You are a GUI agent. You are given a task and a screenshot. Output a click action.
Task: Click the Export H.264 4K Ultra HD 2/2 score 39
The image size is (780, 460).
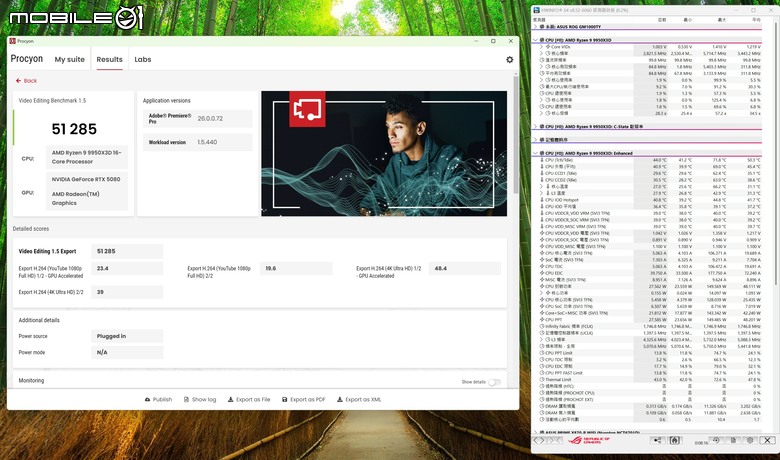pyautogui.click(x=127, y=292)
